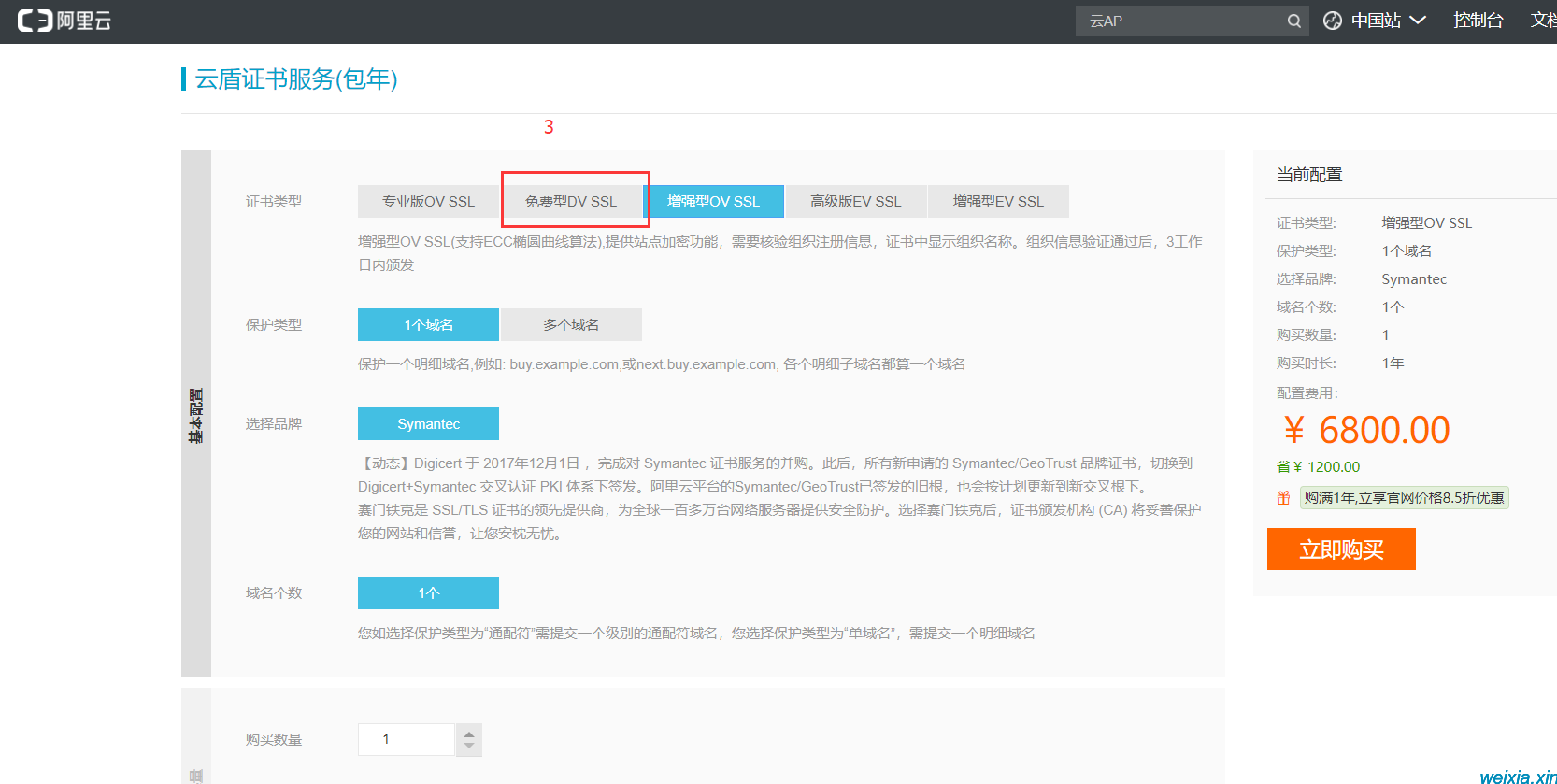Click the red gift promotion icon

pos(1284,498)
